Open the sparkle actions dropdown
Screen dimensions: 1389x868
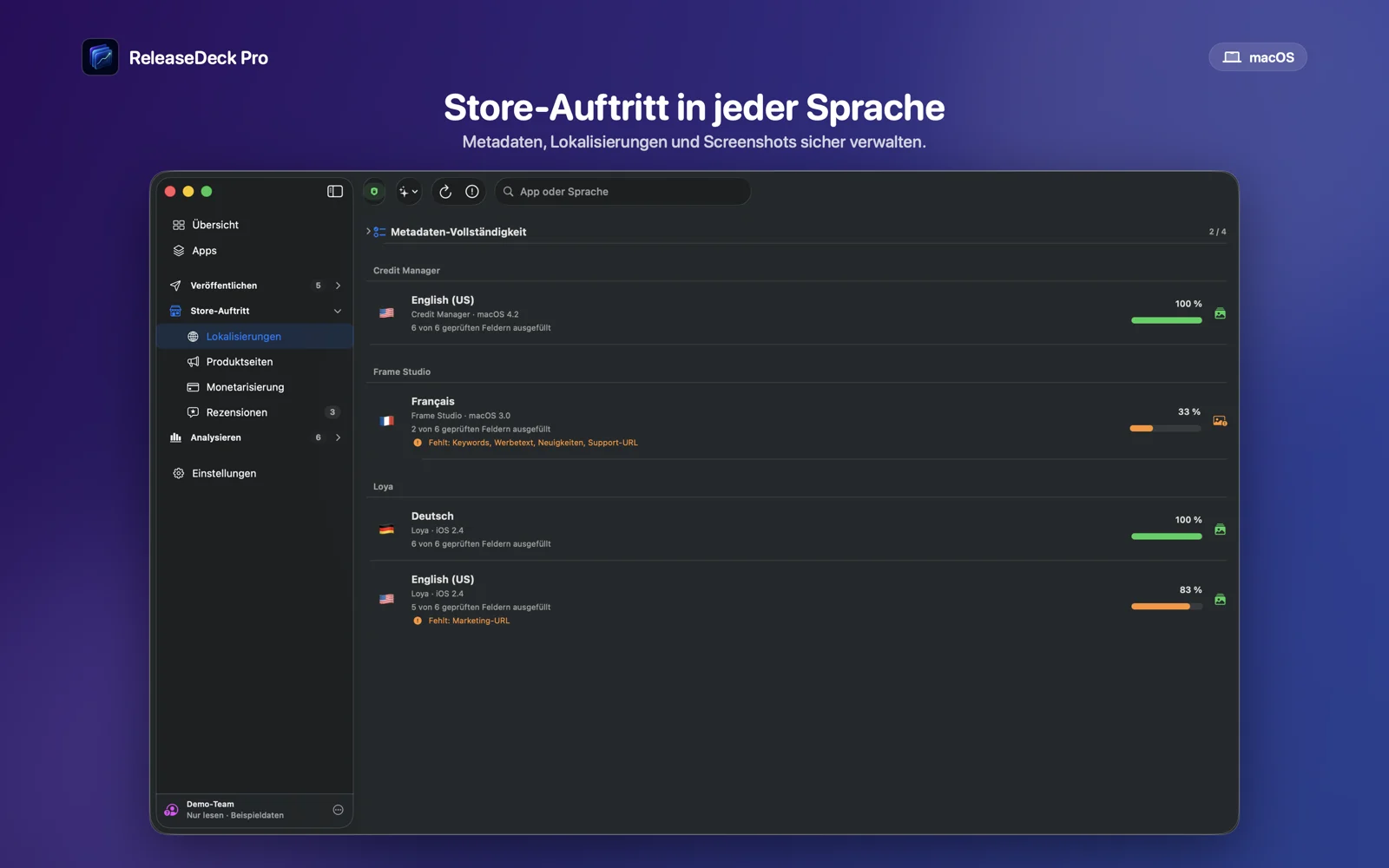click(x=408, y=191)
